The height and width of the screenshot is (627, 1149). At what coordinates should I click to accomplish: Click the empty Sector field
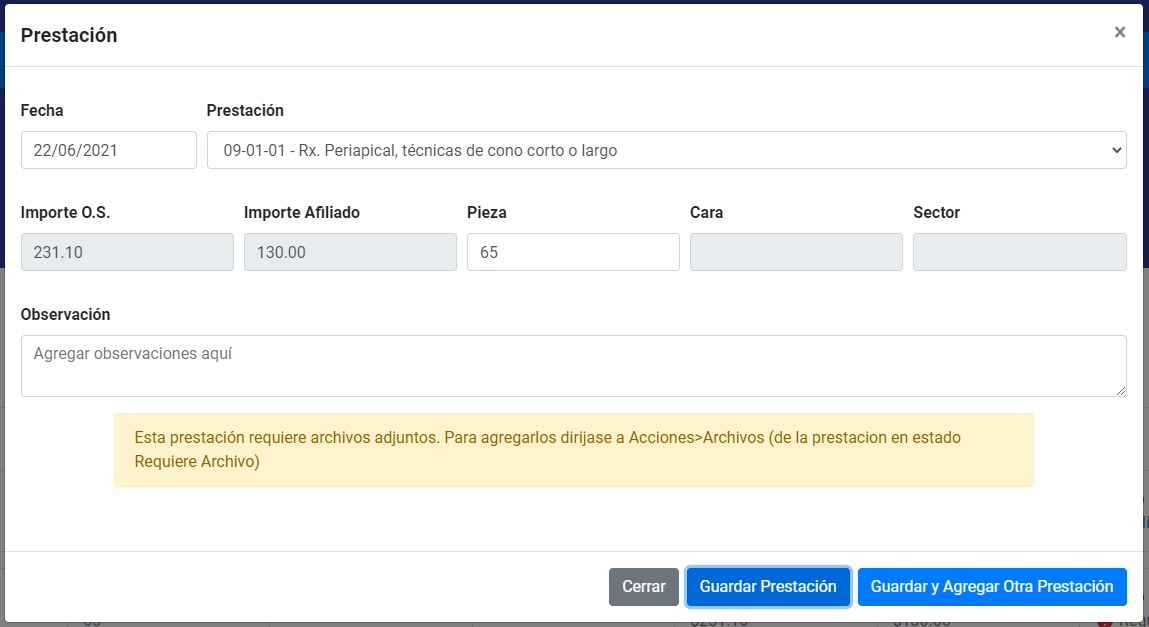tap(1019, 252)
